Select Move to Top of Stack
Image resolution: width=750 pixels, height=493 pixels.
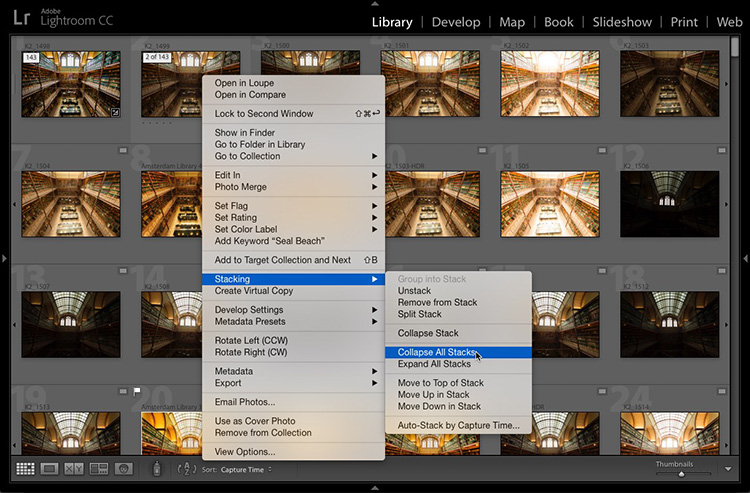458,383
